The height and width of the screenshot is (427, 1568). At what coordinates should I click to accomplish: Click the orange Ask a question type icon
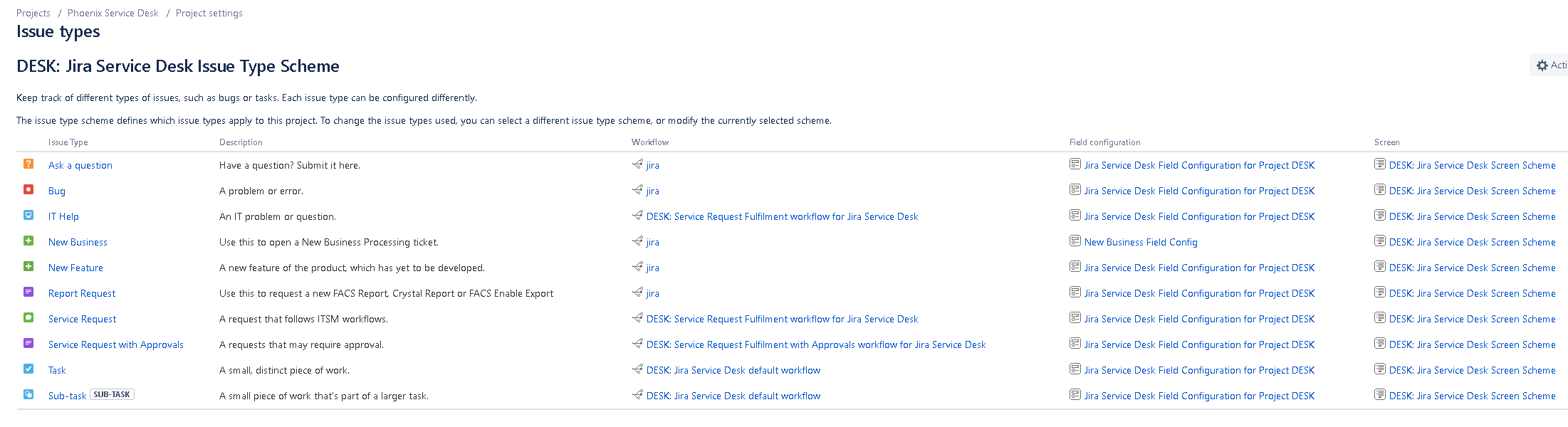28,164
